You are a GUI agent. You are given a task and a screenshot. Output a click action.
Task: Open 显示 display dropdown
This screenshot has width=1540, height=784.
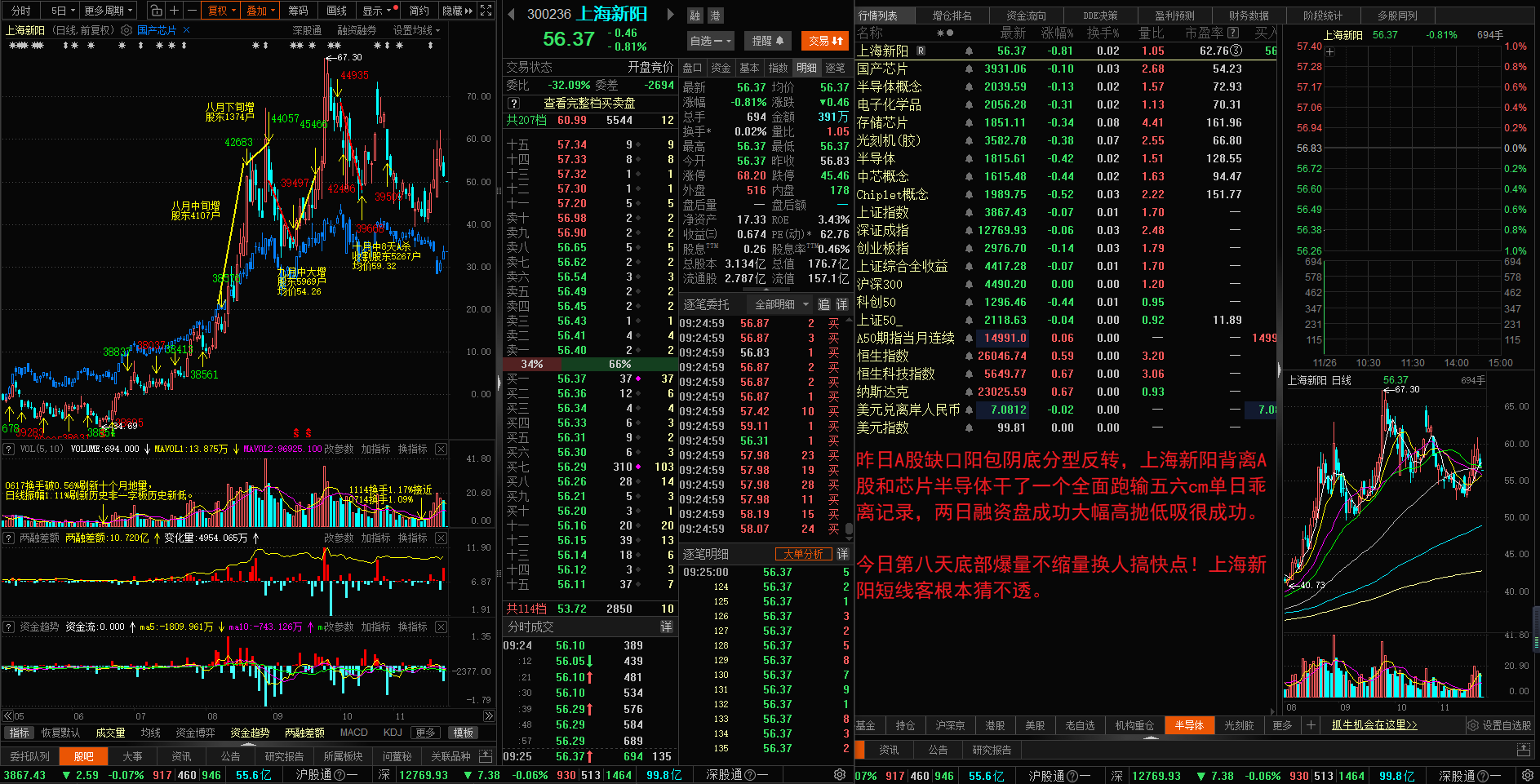(379, 11)
